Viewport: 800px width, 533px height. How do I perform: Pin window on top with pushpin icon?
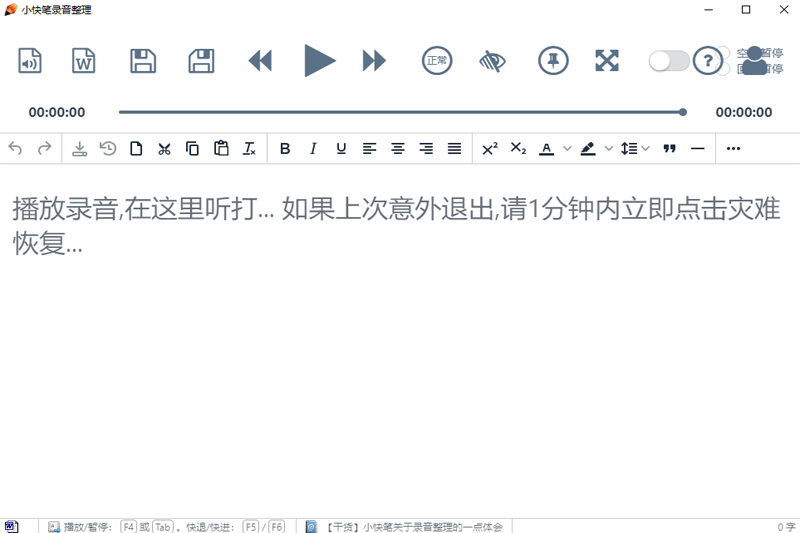pos(553,61)
